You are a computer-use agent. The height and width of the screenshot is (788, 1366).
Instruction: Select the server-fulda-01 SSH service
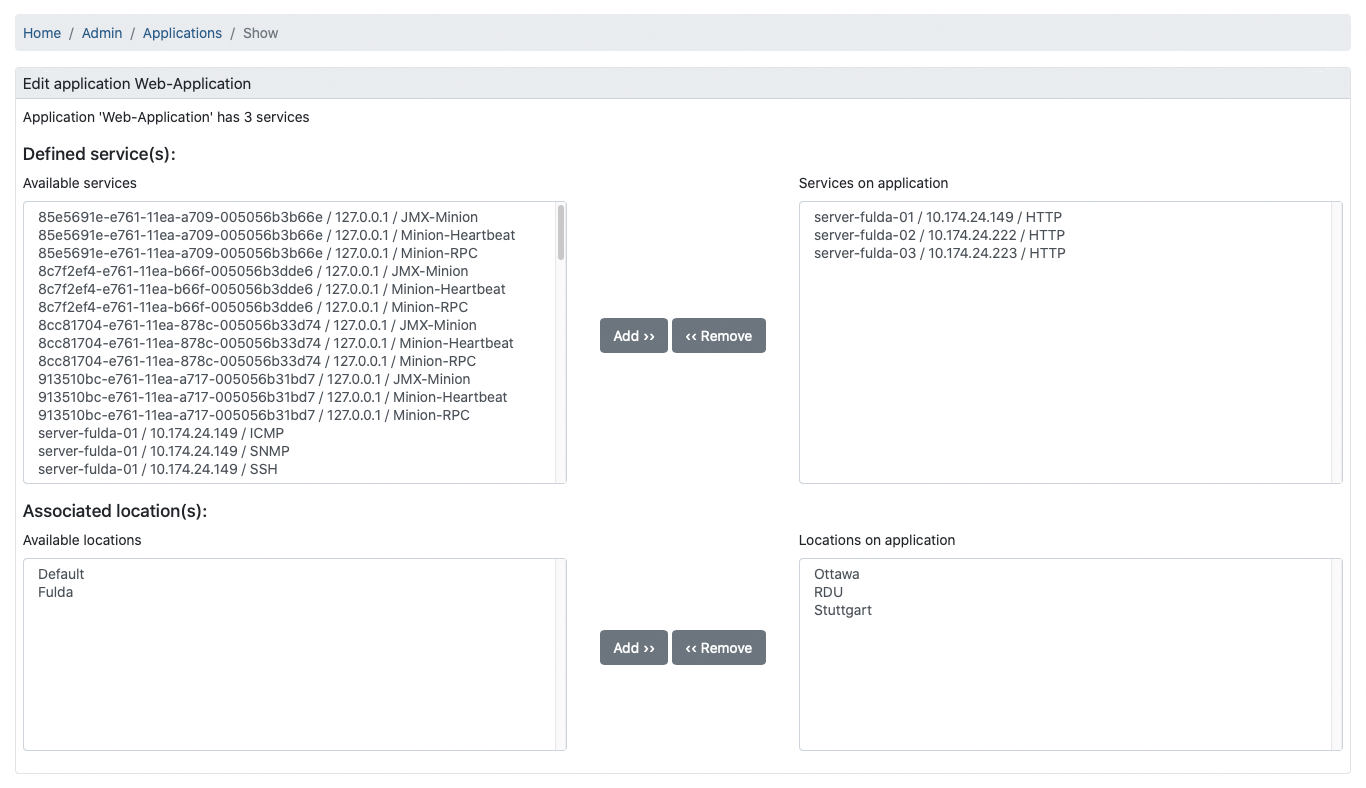[x=157, y=469]
